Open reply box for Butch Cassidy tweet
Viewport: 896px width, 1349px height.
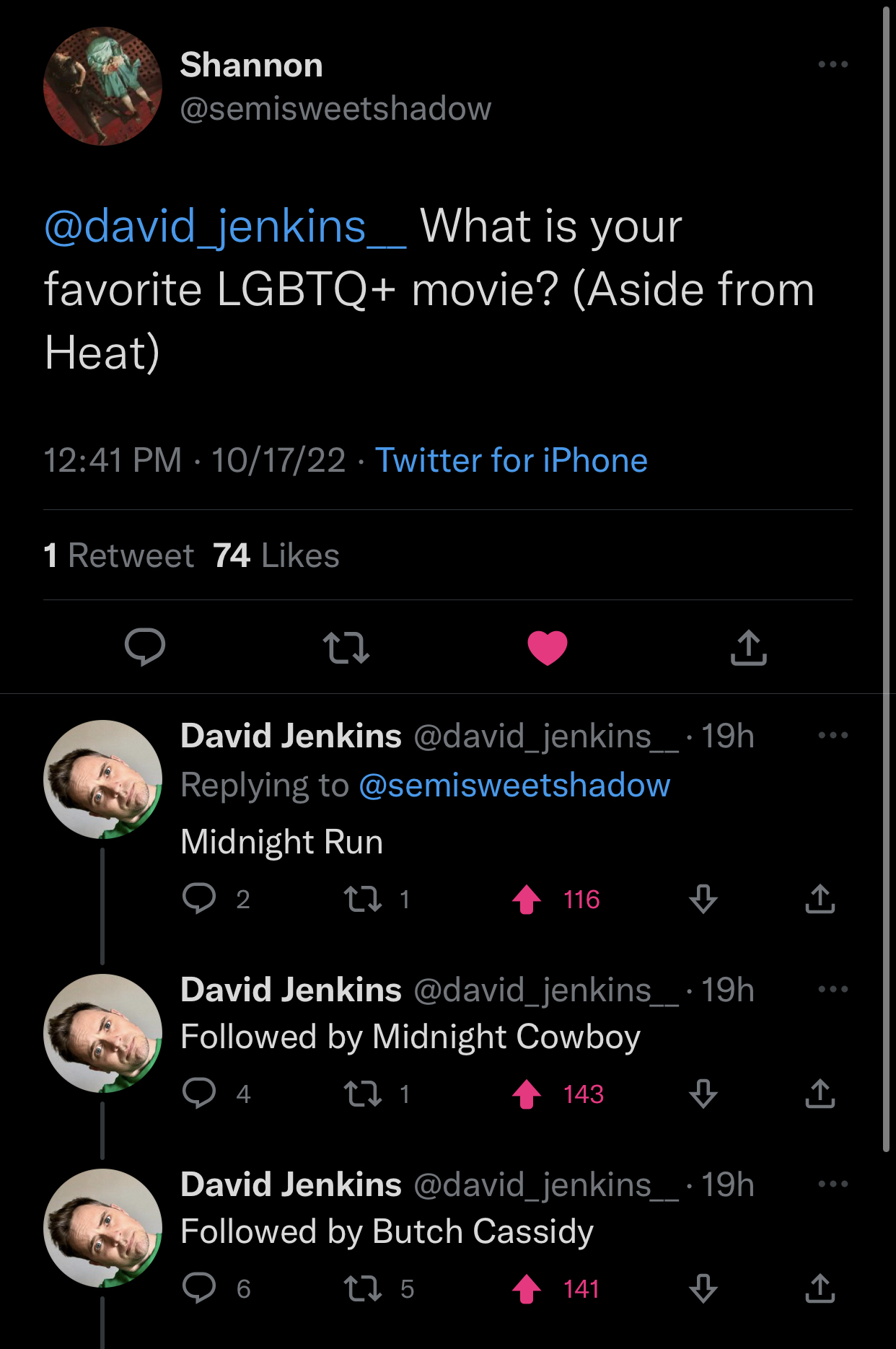199,1289
